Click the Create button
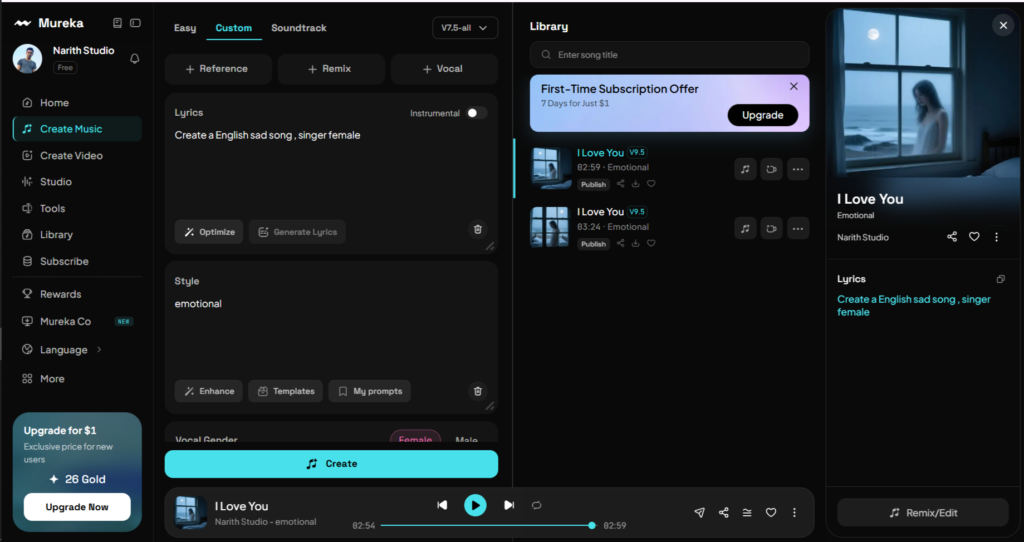Screen dimensions: 1024x542 (331, 464)
